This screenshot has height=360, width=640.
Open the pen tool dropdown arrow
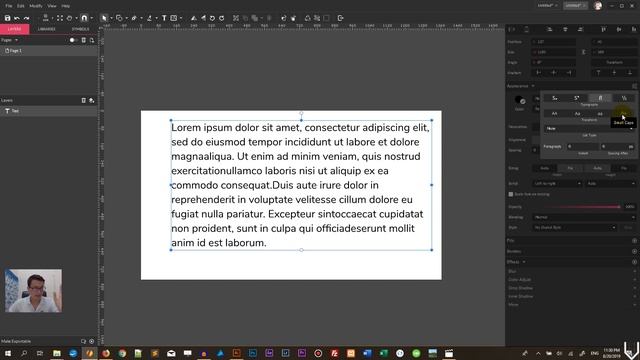141,18
